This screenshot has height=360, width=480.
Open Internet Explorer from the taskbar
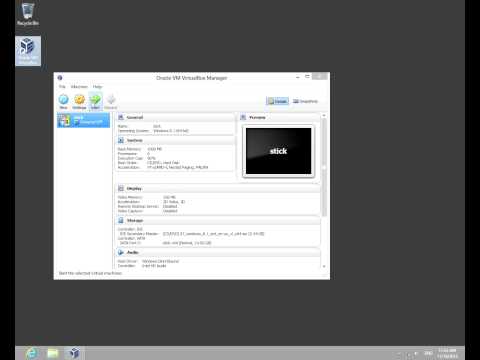point(32,353)
